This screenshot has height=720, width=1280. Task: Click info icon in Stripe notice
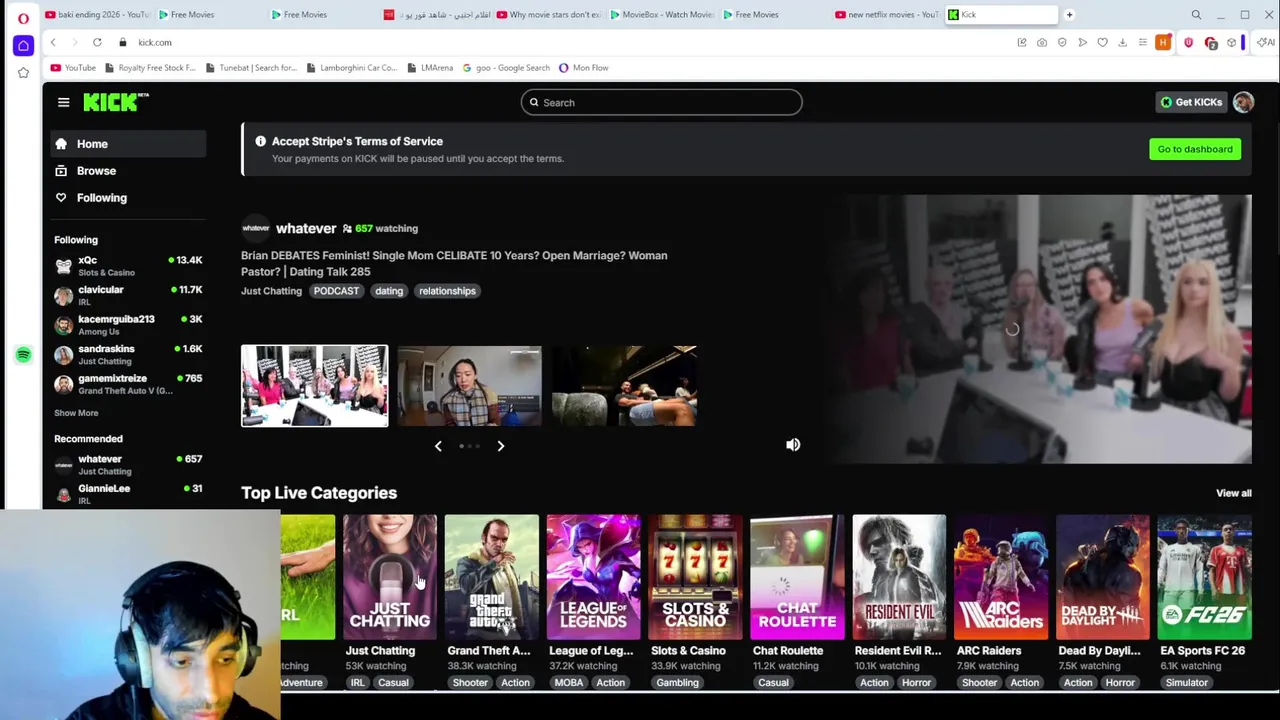pyautogui.click(x=260, y=141)
